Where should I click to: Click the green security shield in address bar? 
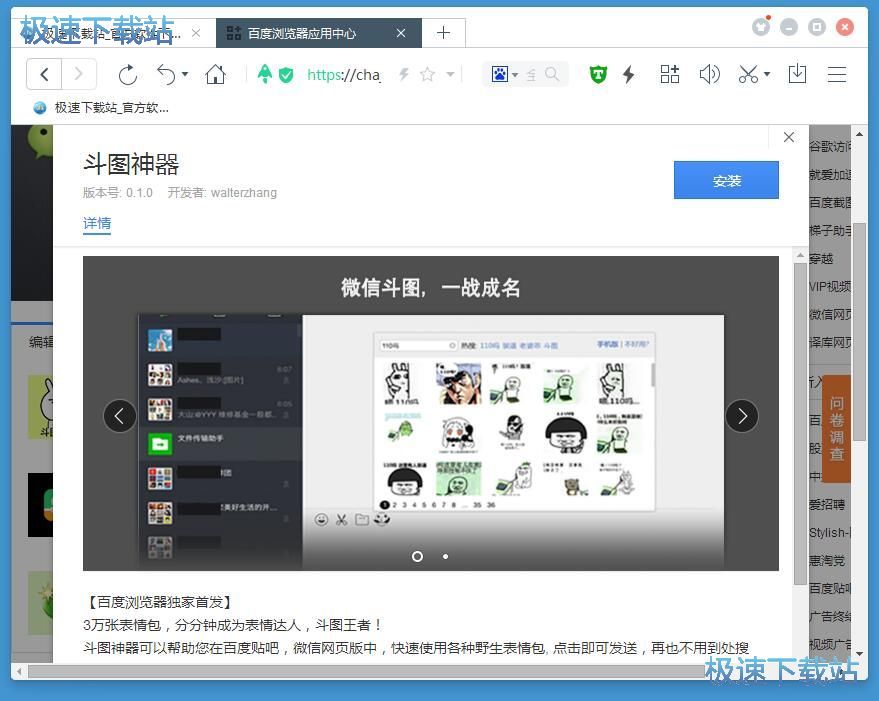tap(286, 75)
